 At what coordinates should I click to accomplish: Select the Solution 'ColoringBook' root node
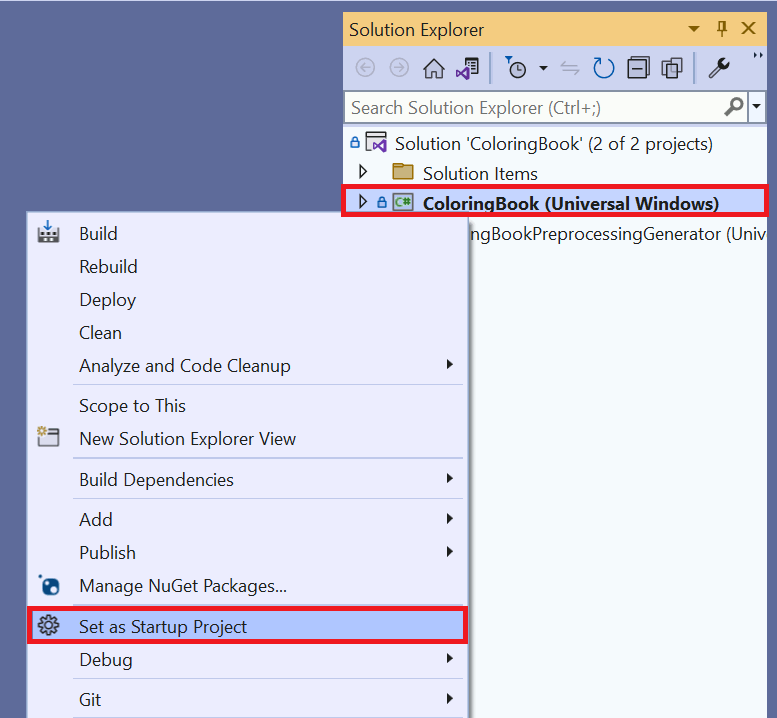click(553, 144)
